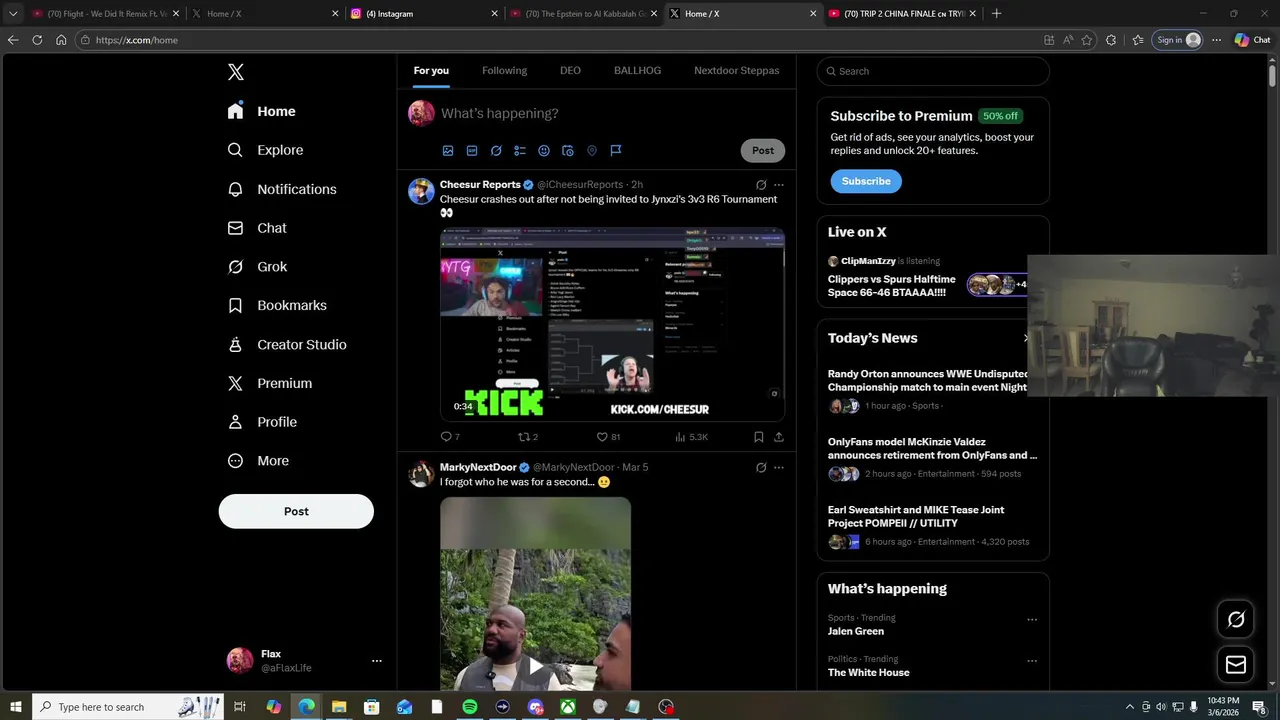Viewport: 1280px width, 720px height.
Task: Click the taskbar search box
Action: point(130,707)
